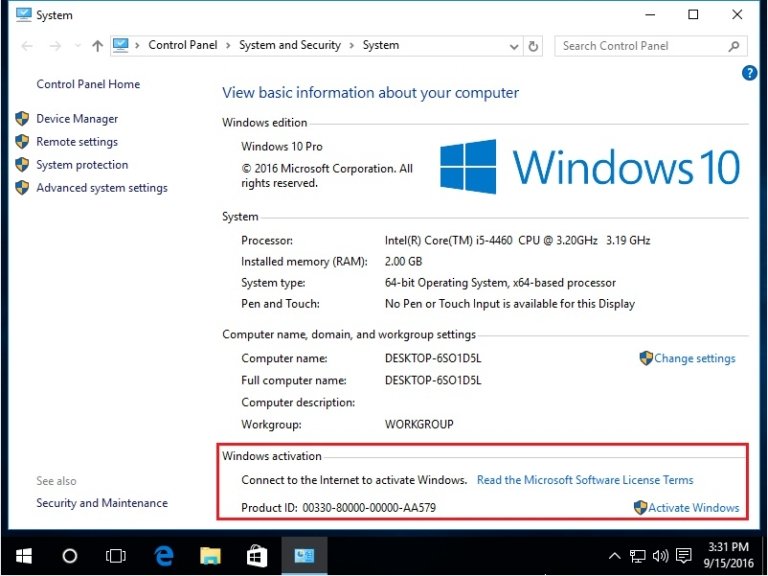Image resolution: width=768 pixels, height=576 pixels.
Task: Open Device Manager from left sidebar
Action: pos(77,119)
